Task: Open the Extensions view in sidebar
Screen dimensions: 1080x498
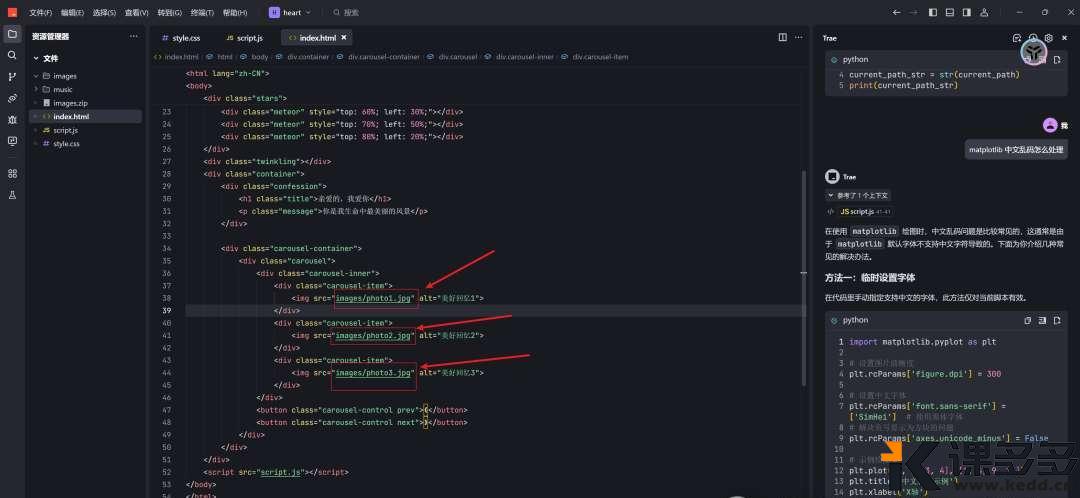Action: pyautogui.click(x=12, y=173)
